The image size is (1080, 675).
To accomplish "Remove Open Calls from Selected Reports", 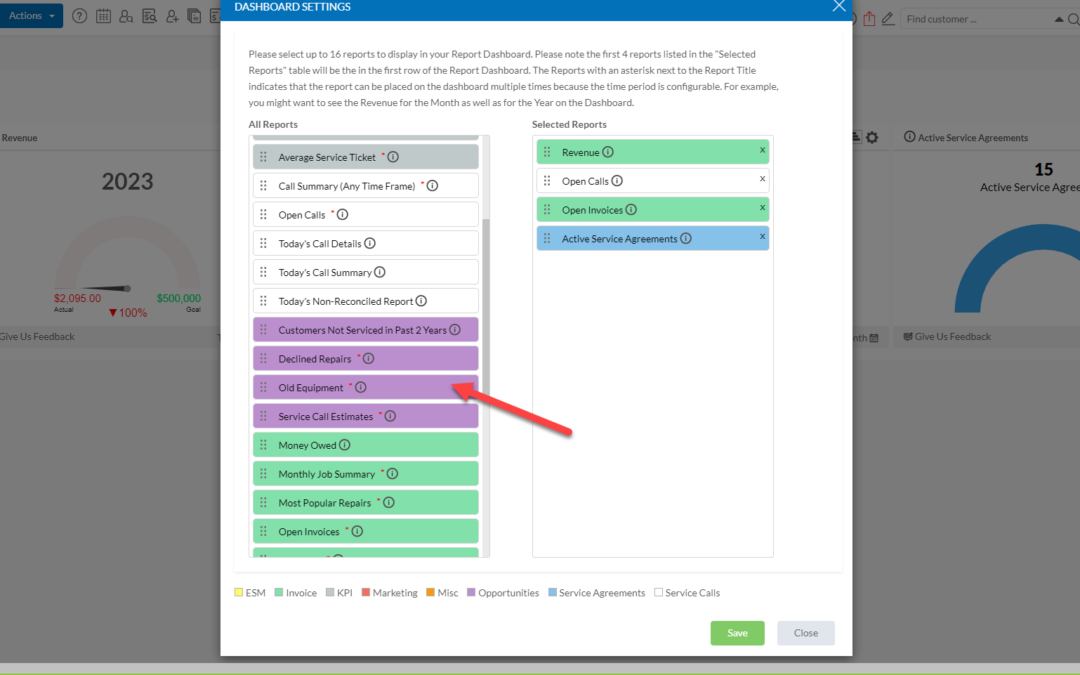I will click(x=763, y=180).
